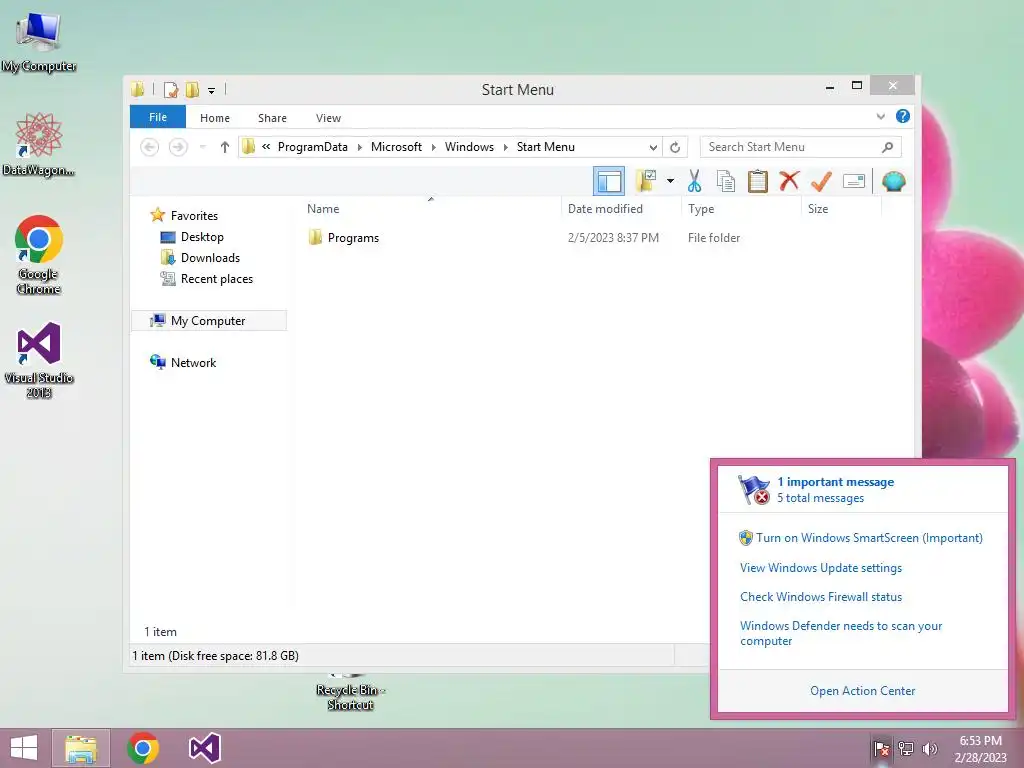The image size is (1024, 768).
Task: Click the New folder quick access icon
Action: 192,89
